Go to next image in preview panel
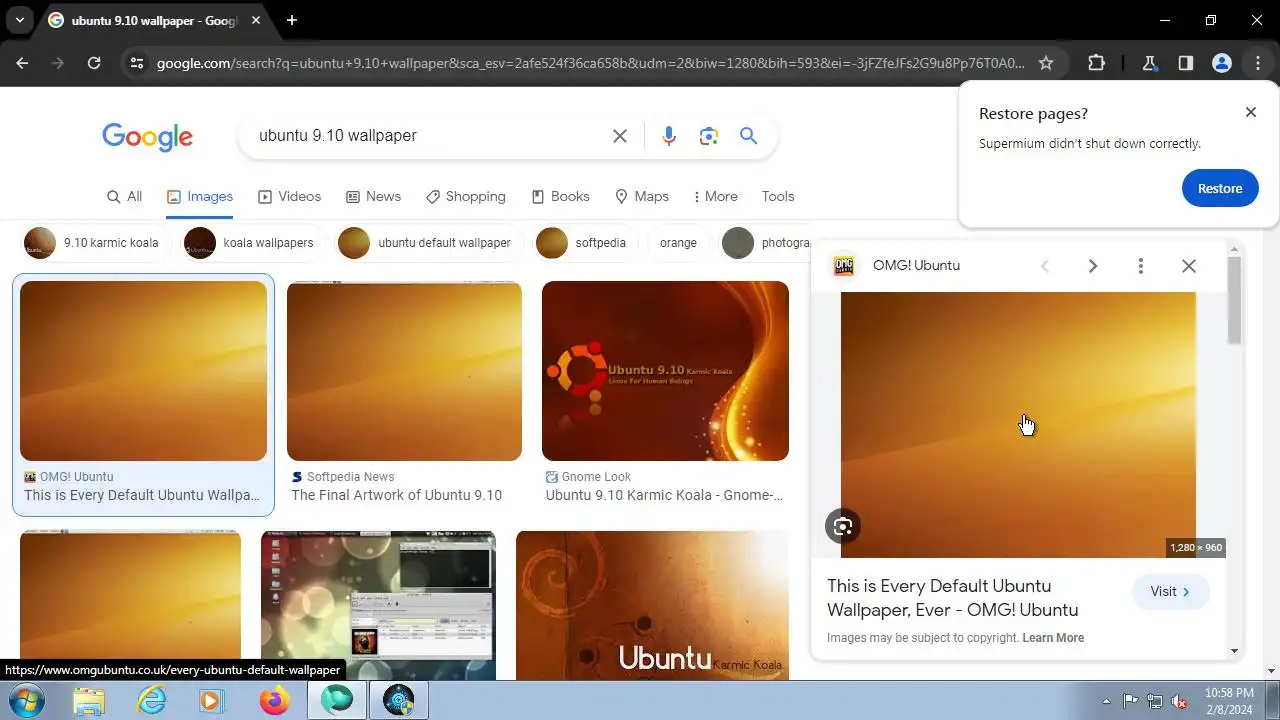Viewport: 1280px width, 720px height. (x=1092, y=266)
